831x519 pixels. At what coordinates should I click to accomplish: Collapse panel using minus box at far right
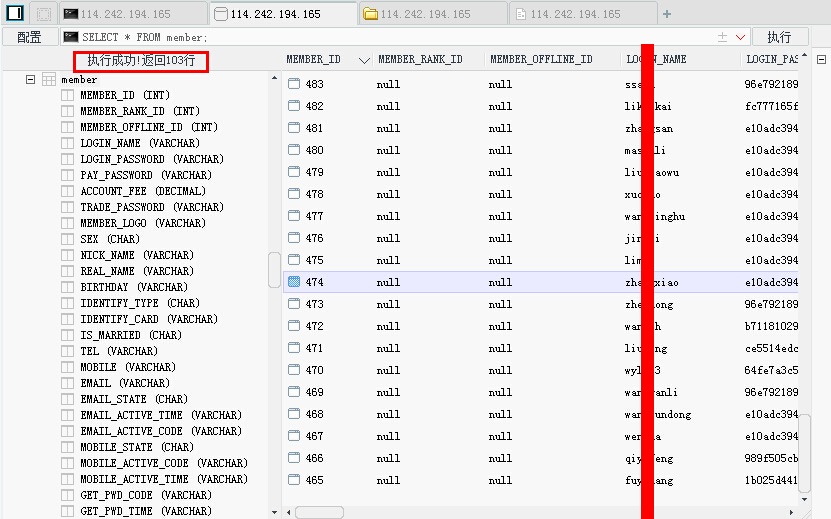821,59
